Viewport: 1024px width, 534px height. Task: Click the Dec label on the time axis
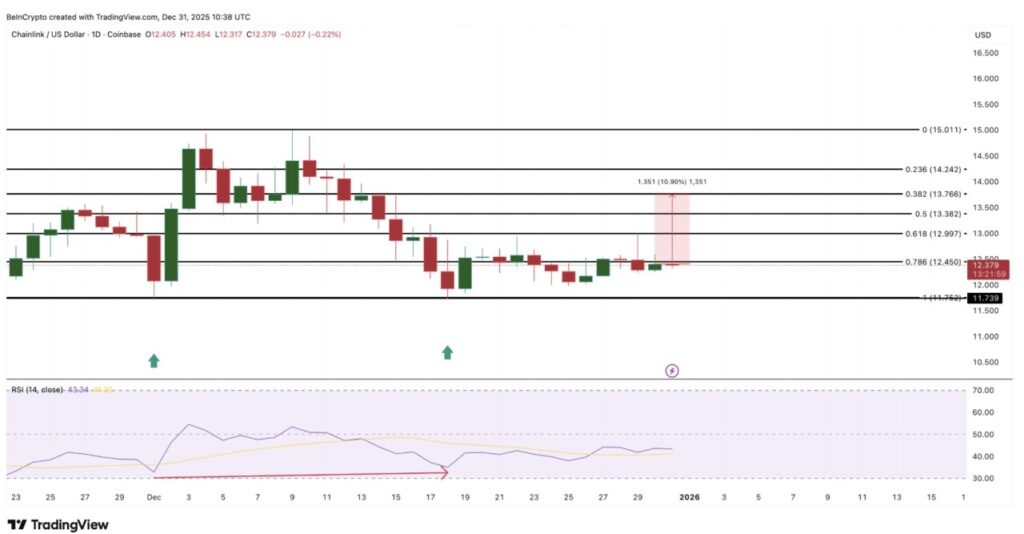[x=153, y=496]
